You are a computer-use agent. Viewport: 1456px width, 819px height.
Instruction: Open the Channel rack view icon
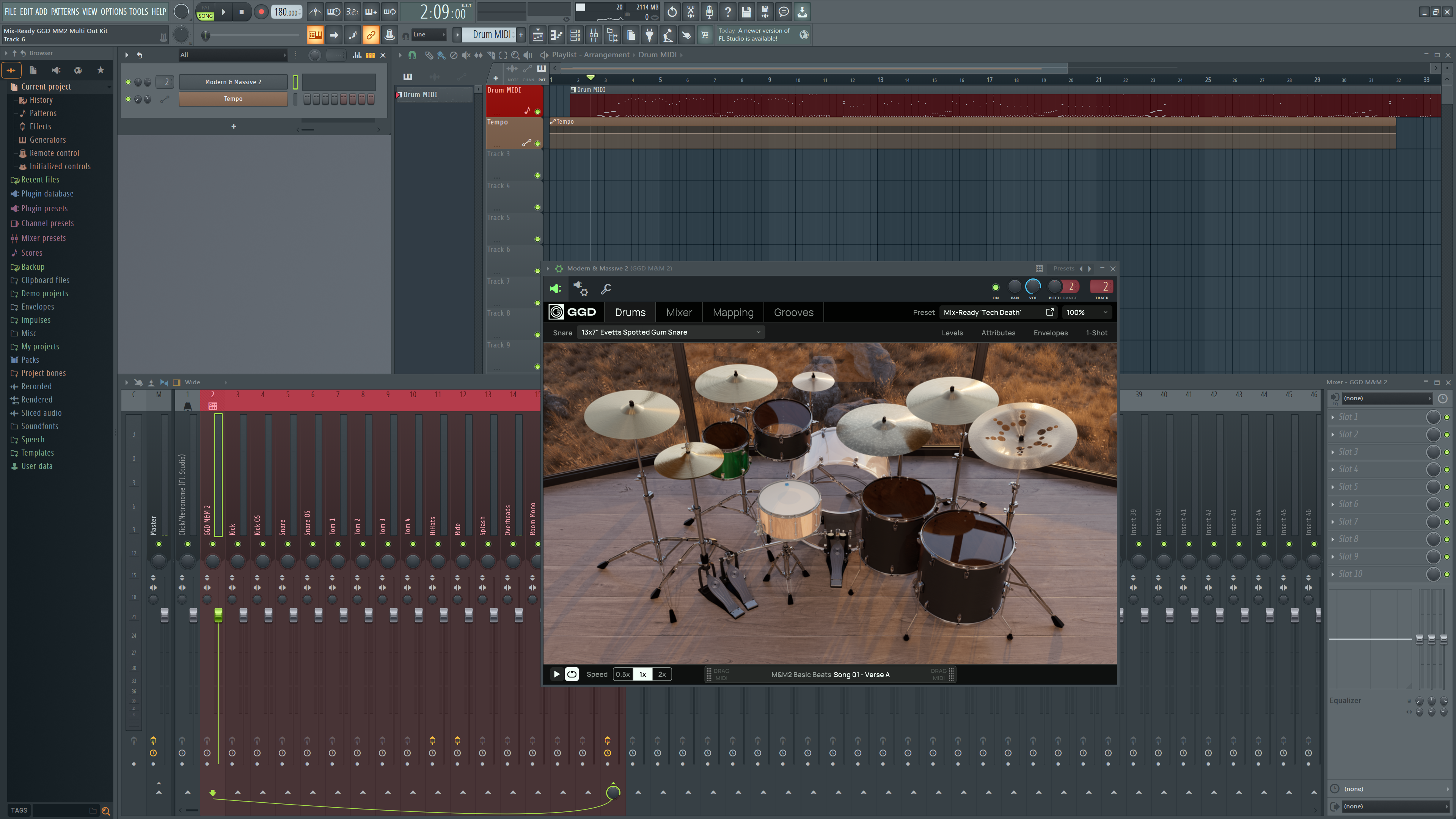(x=575, y=36)
